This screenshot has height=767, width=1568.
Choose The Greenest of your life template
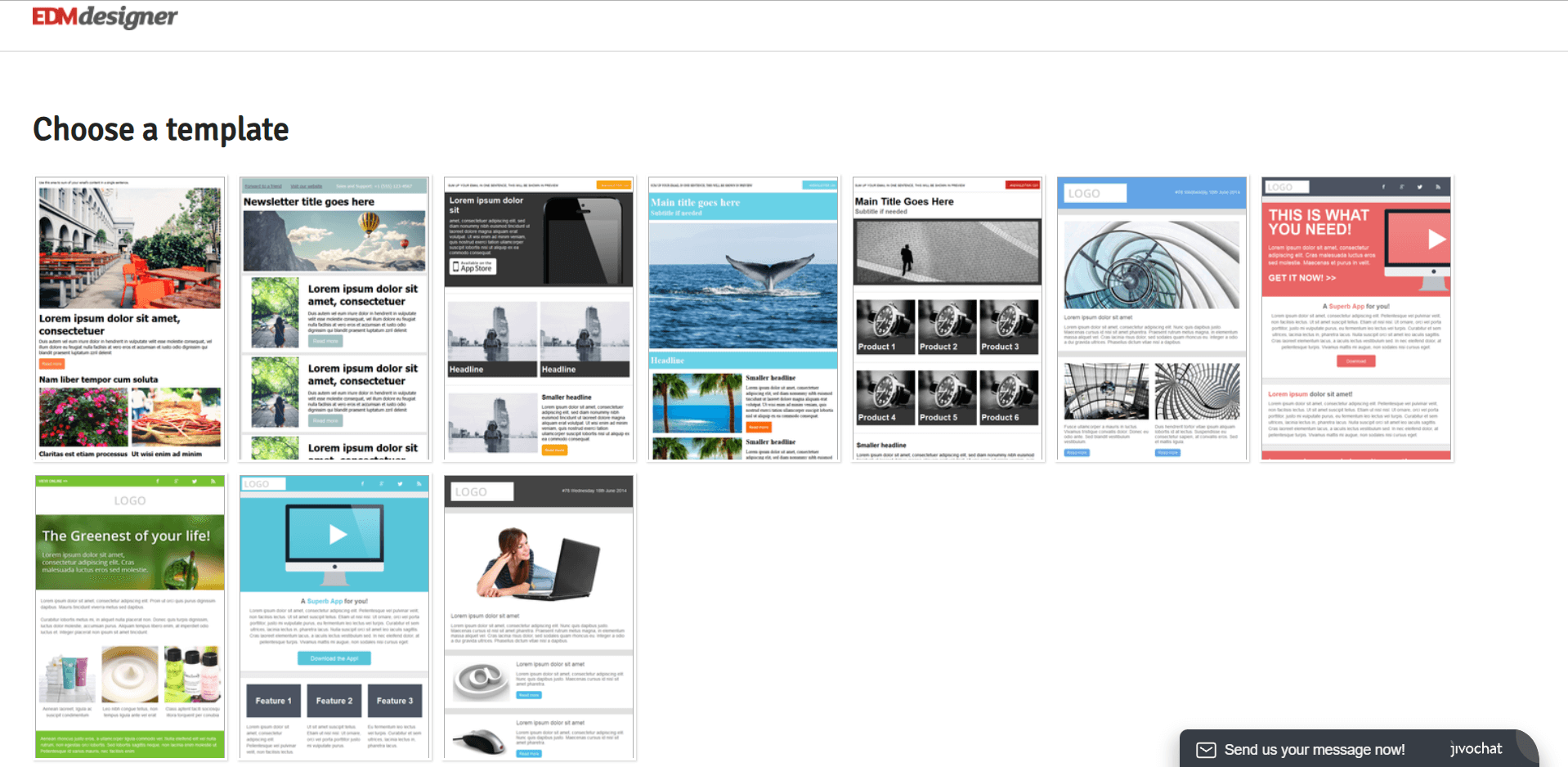(x=130, y=617)
